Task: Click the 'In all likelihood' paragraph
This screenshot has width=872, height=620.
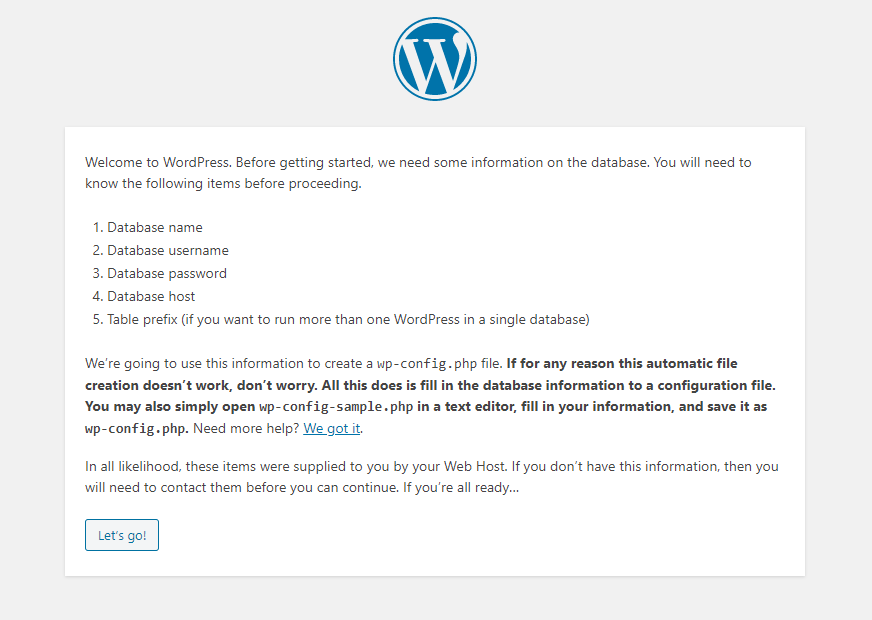Action: 432,477
